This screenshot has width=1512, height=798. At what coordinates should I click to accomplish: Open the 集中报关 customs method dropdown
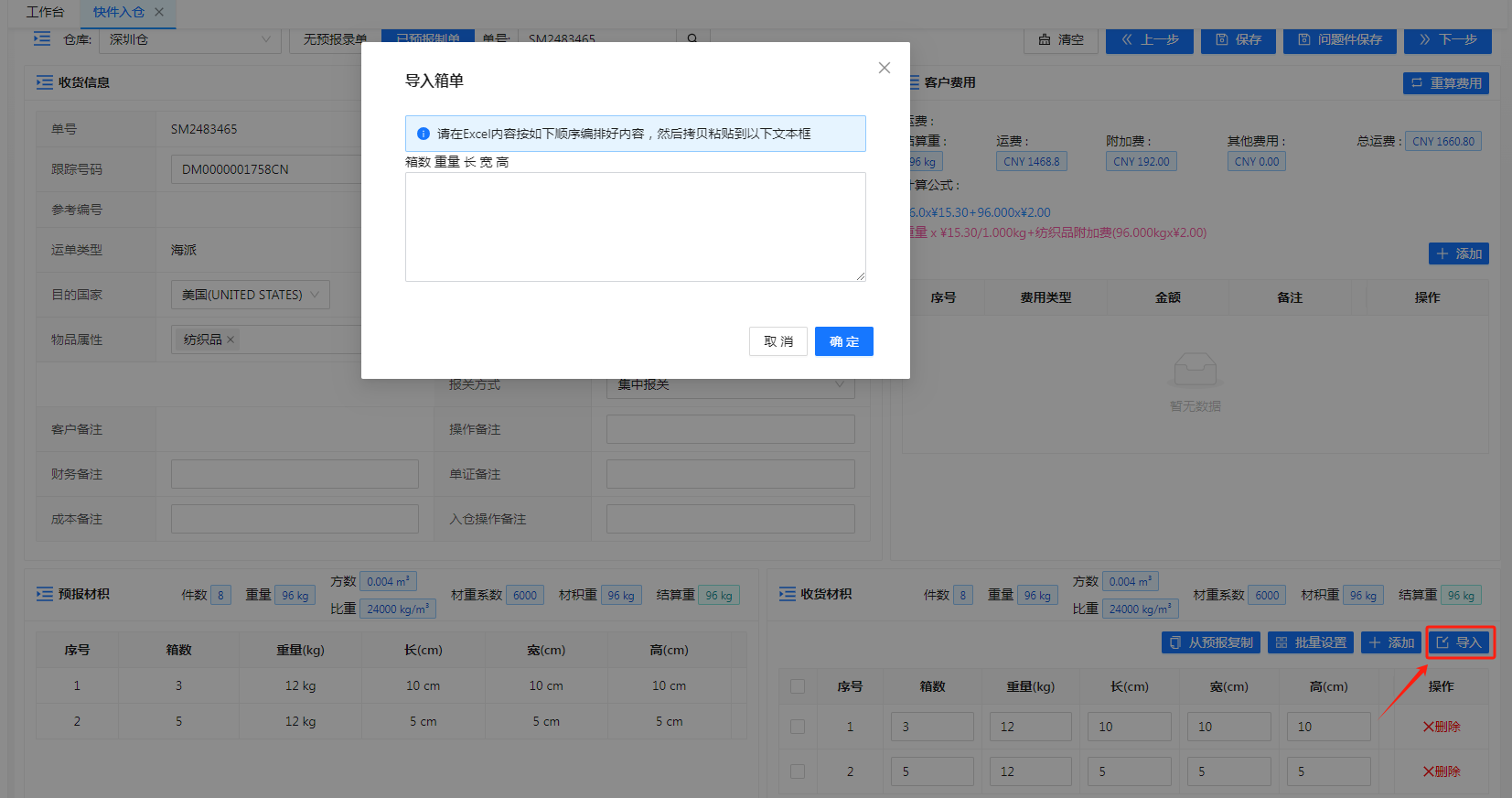(x=730, y=385)
